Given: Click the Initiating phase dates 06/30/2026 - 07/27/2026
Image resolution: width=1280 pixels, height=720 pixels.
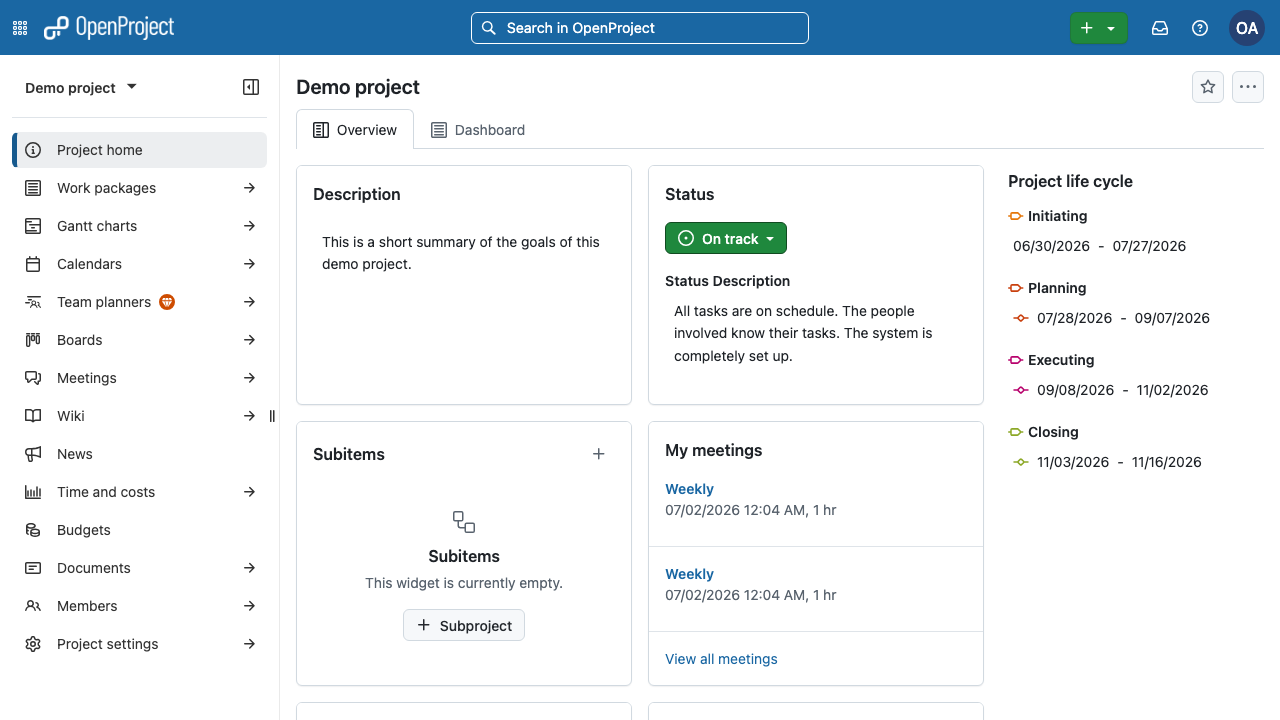Looking at the screenshot, I should (1099, 246).
